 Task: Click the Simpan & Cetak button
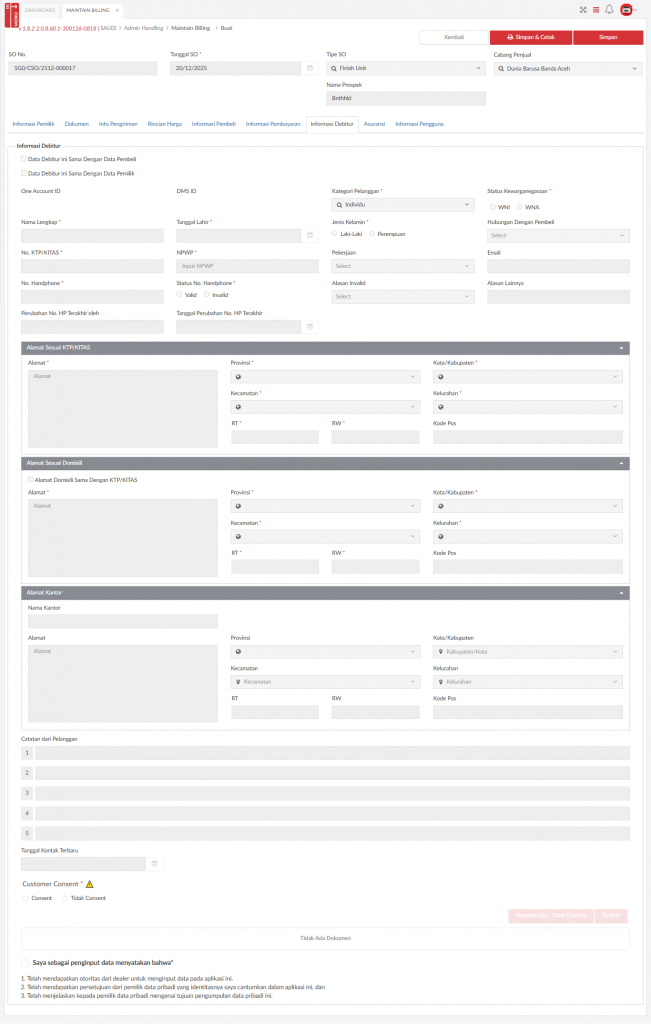click(530, 37)
